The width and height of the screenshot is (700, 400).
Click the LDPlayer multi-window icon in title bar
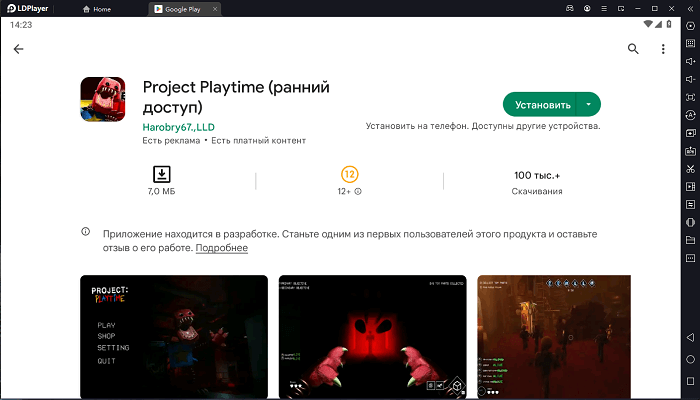pyautogui.click(x=621, y=8)
